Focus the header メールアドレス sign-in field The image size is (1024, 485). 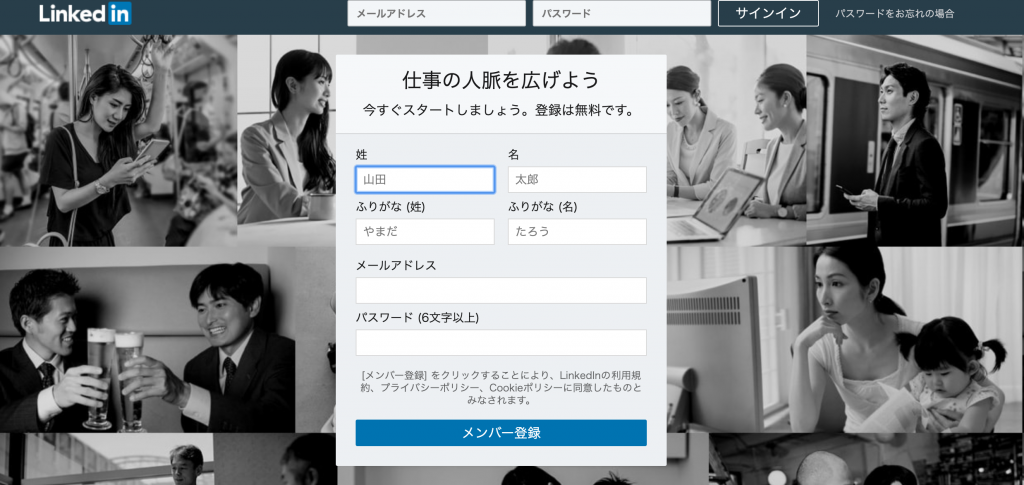(436, 14)
